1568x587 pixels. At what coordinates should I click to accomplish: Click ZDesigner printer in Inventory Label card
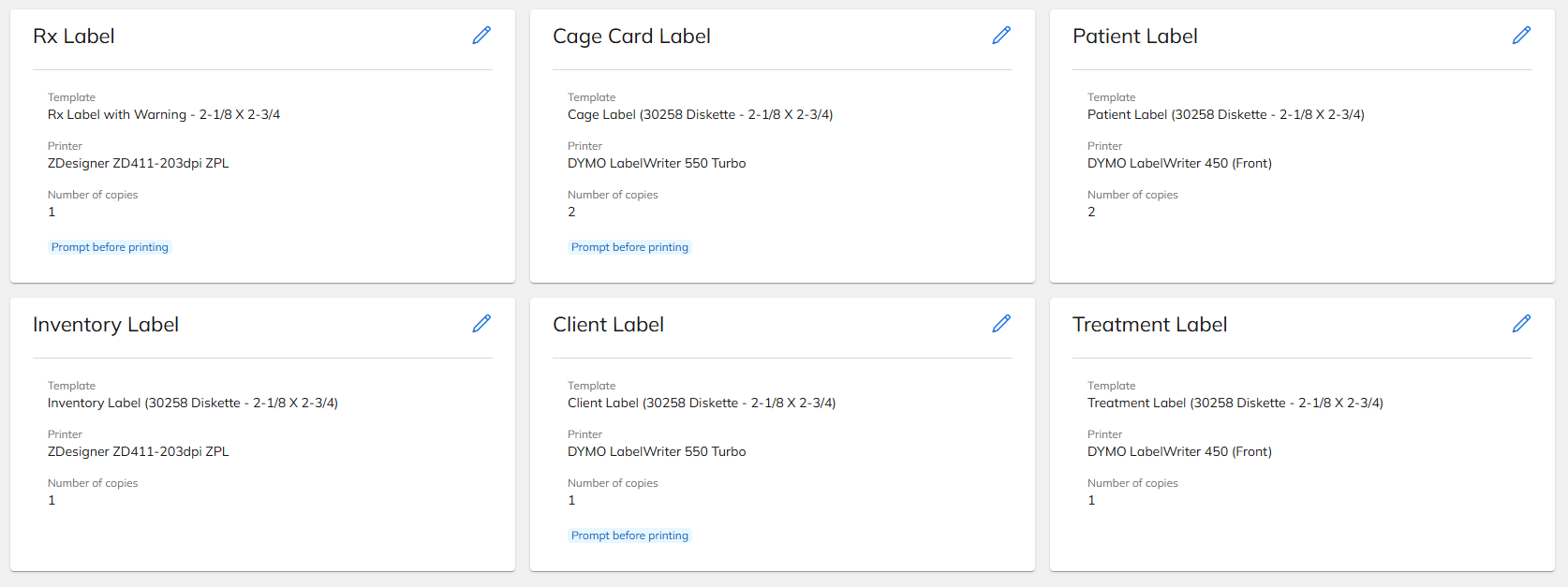tap(138, 451)
